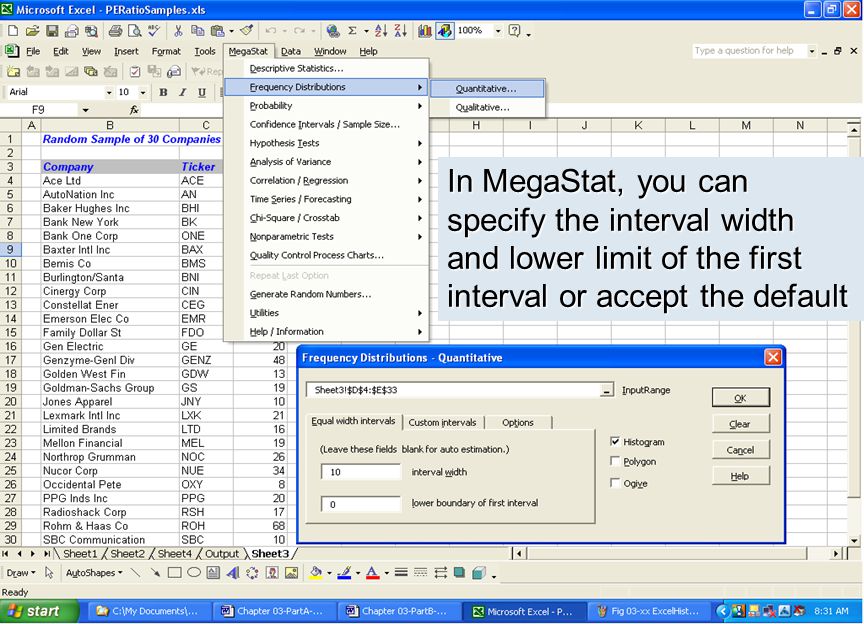This screenshot has height=624, width=864.
Task: Switch to the Sheet1 worksheet tab
Action: click(80, 553)
